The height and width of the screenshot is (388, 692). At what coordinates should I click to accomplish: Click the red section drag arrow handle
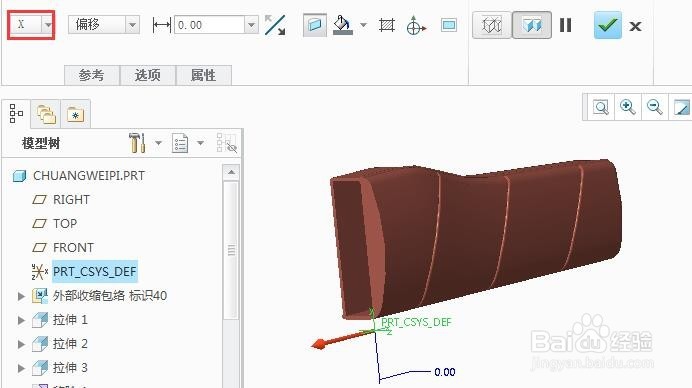pos(319,344)
